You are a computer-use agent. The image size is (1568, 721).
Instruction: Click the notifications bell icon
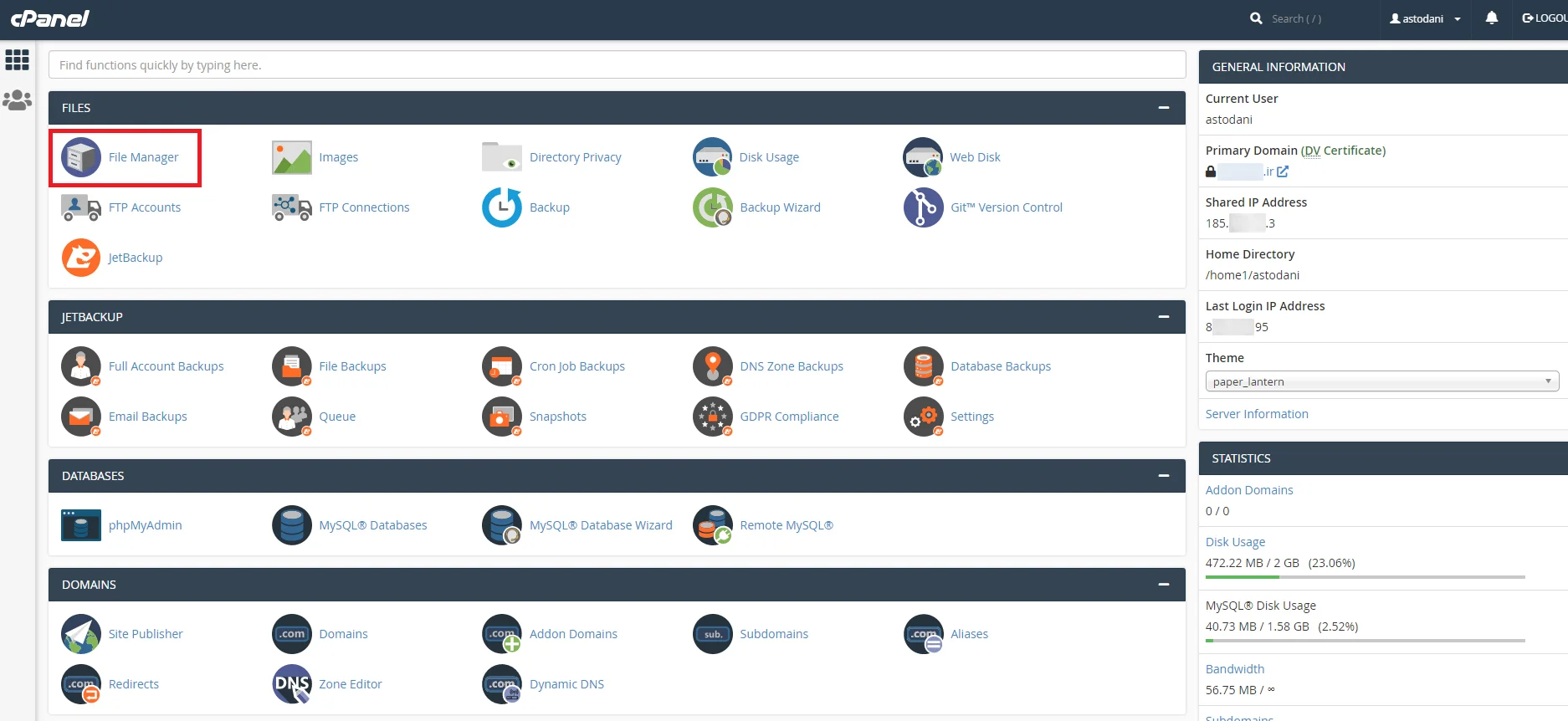(x=1491, y=18)
